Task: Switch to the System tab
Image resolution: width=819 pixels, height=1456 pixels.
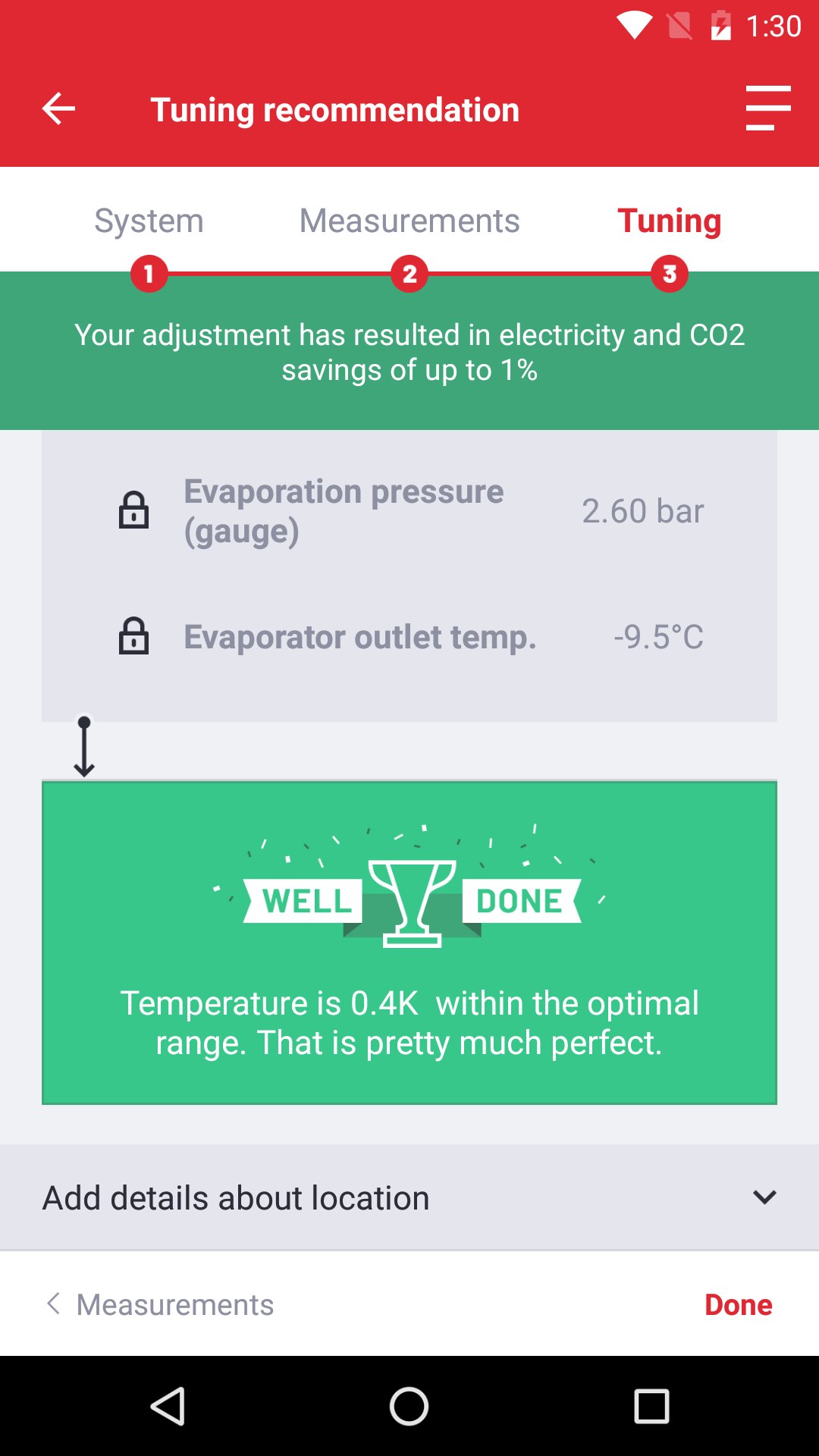Action: point(149,221)
